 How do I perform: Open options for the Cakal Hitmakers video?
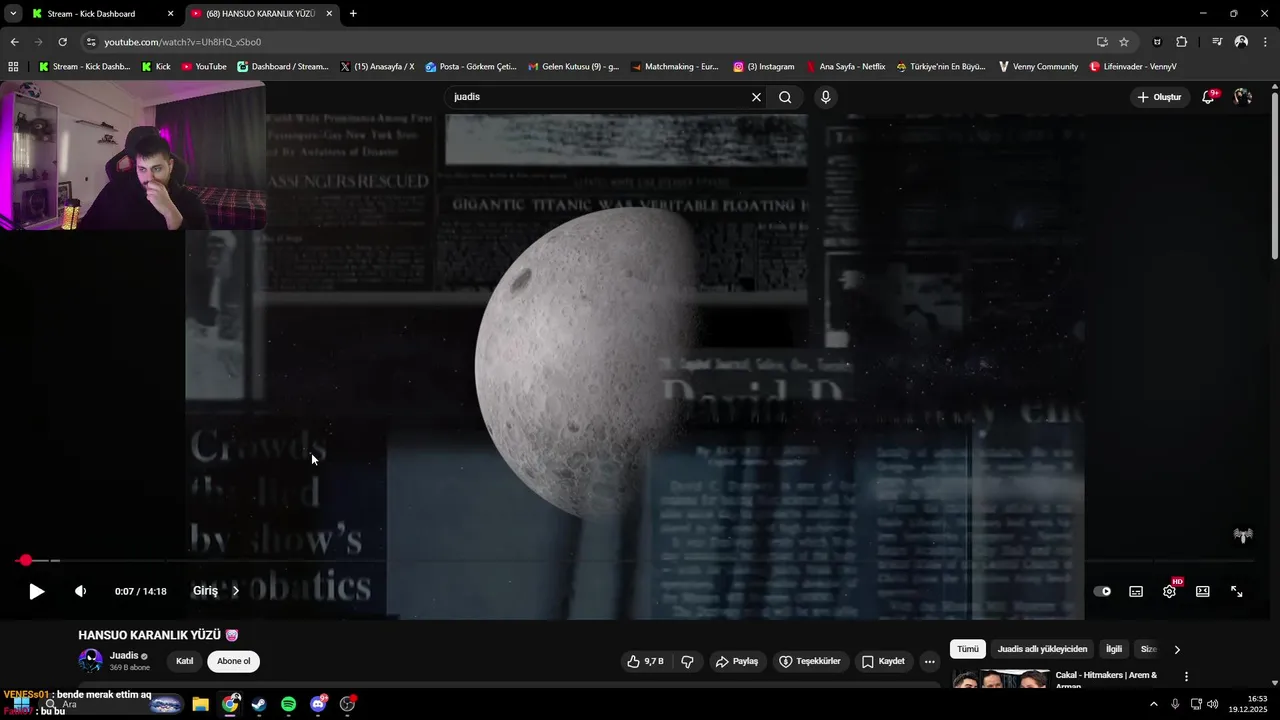pyautogui.click(x=1187, y=677)
